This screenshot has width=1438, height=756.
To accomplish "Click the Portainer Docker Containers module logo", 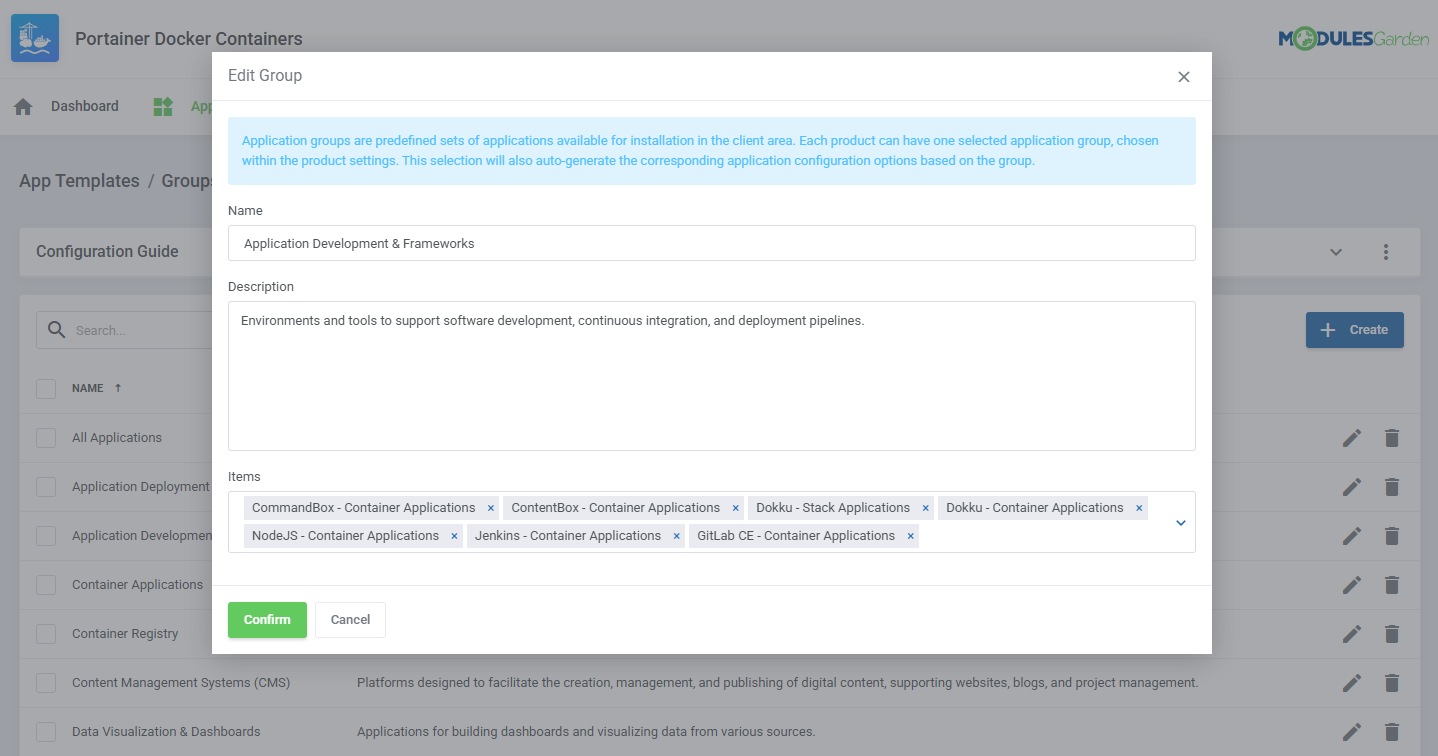I will click(x=34, y=37).
